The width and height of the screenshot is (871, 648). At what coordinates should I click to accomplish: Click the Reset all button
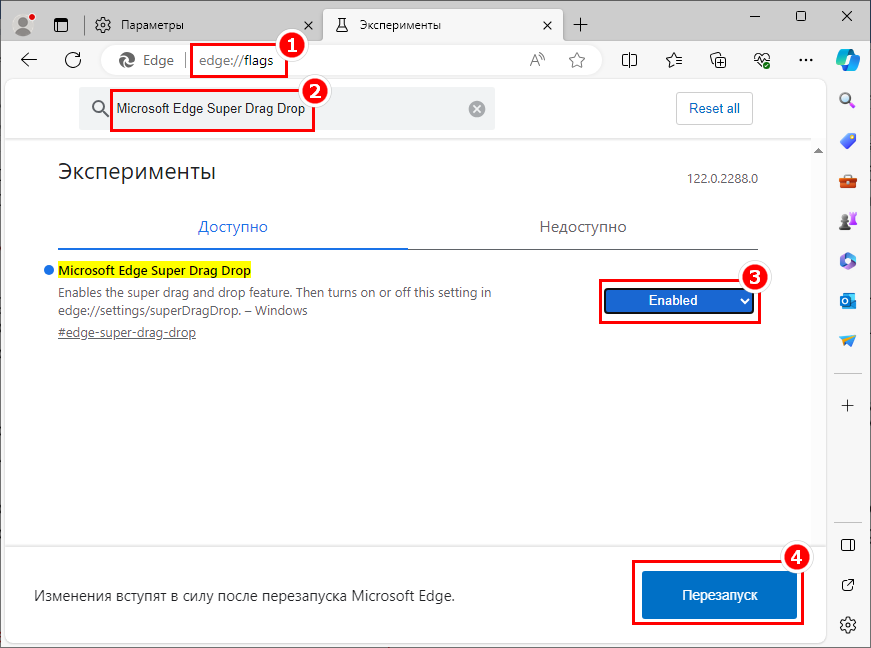[x=714, y=108]
